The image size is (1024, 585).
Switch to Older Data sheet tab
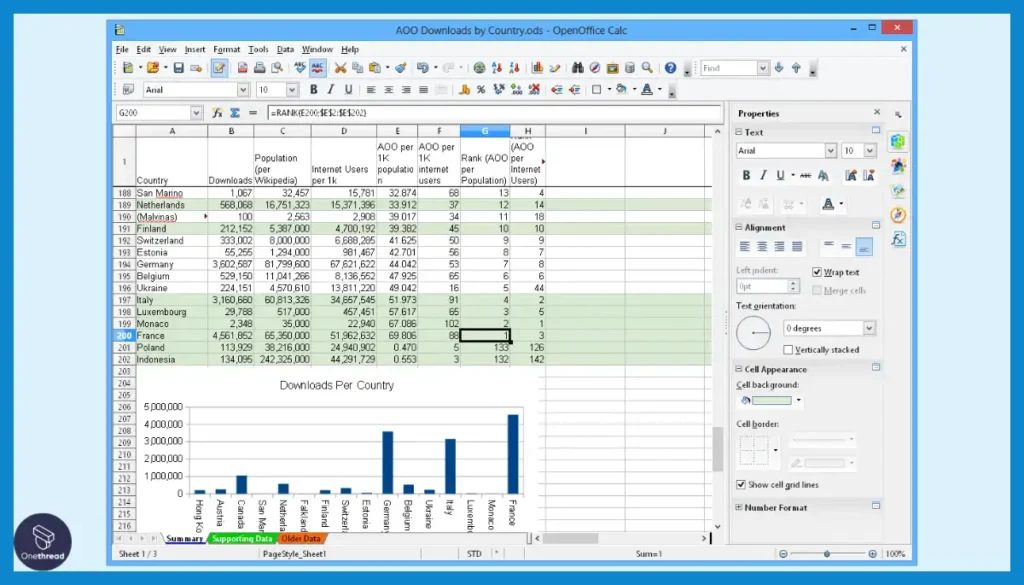[x=301, y=539]
